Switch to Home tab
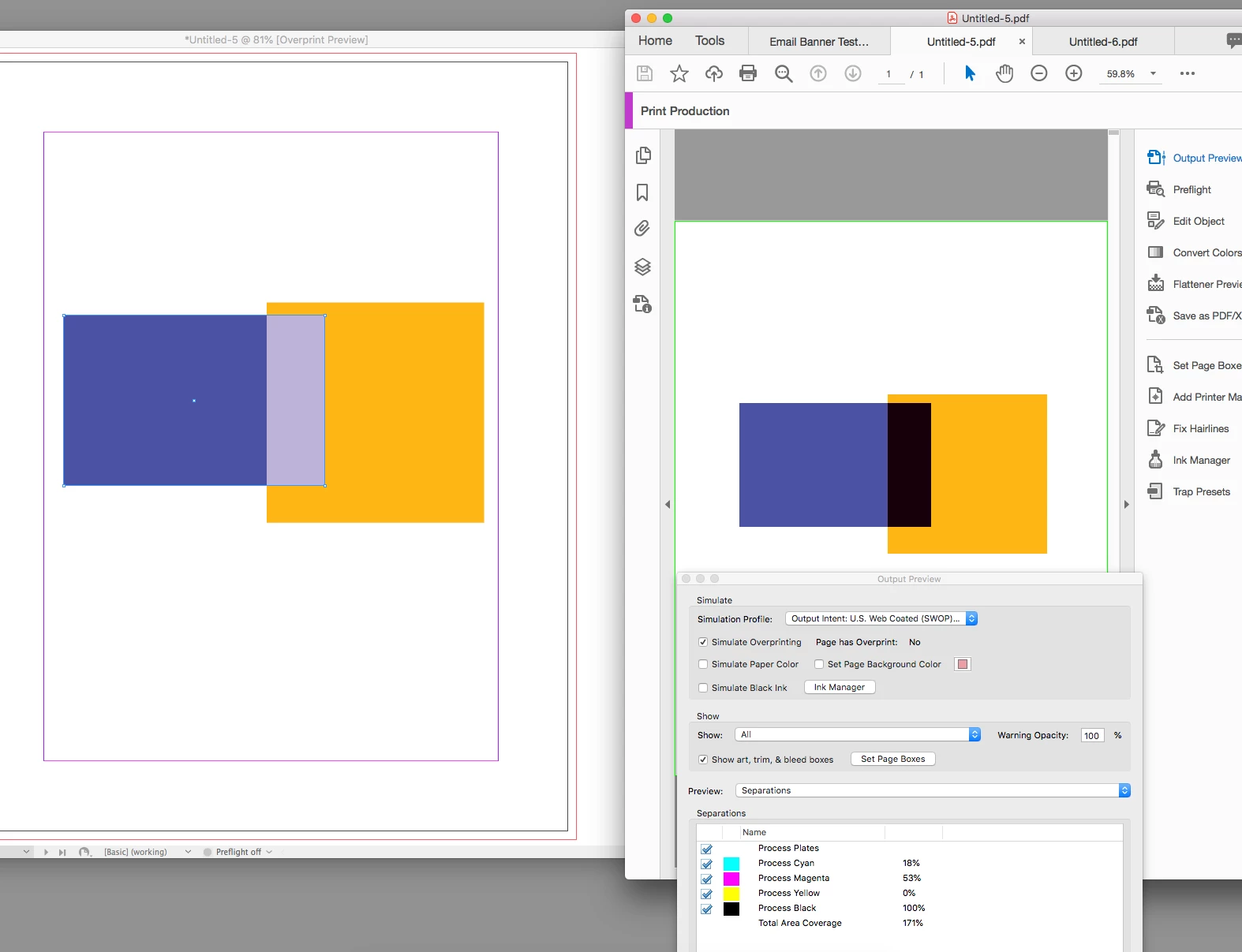The height and width of the screenshot is (952, 1242). [655, 40]
